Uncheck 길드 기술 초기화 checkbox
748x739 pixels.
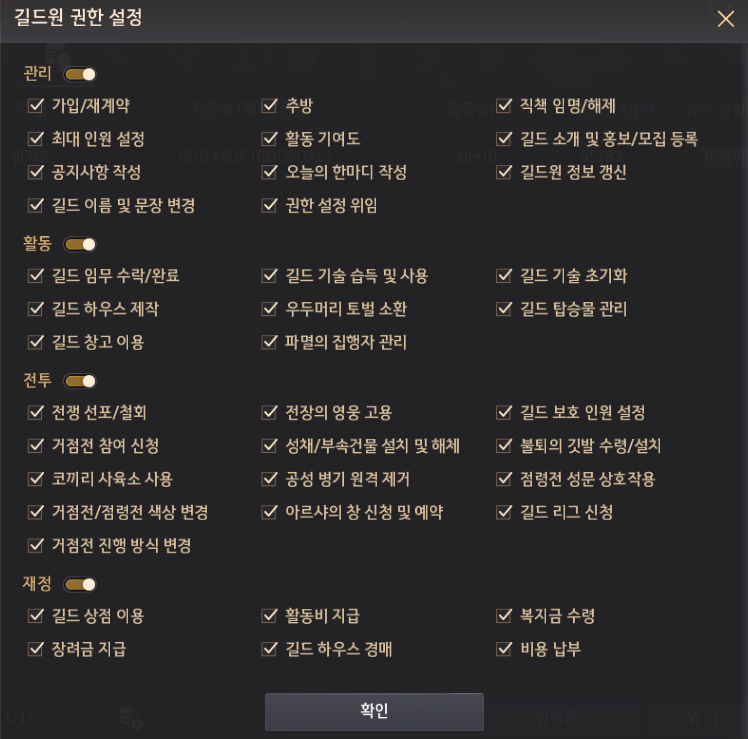(504, 275)
